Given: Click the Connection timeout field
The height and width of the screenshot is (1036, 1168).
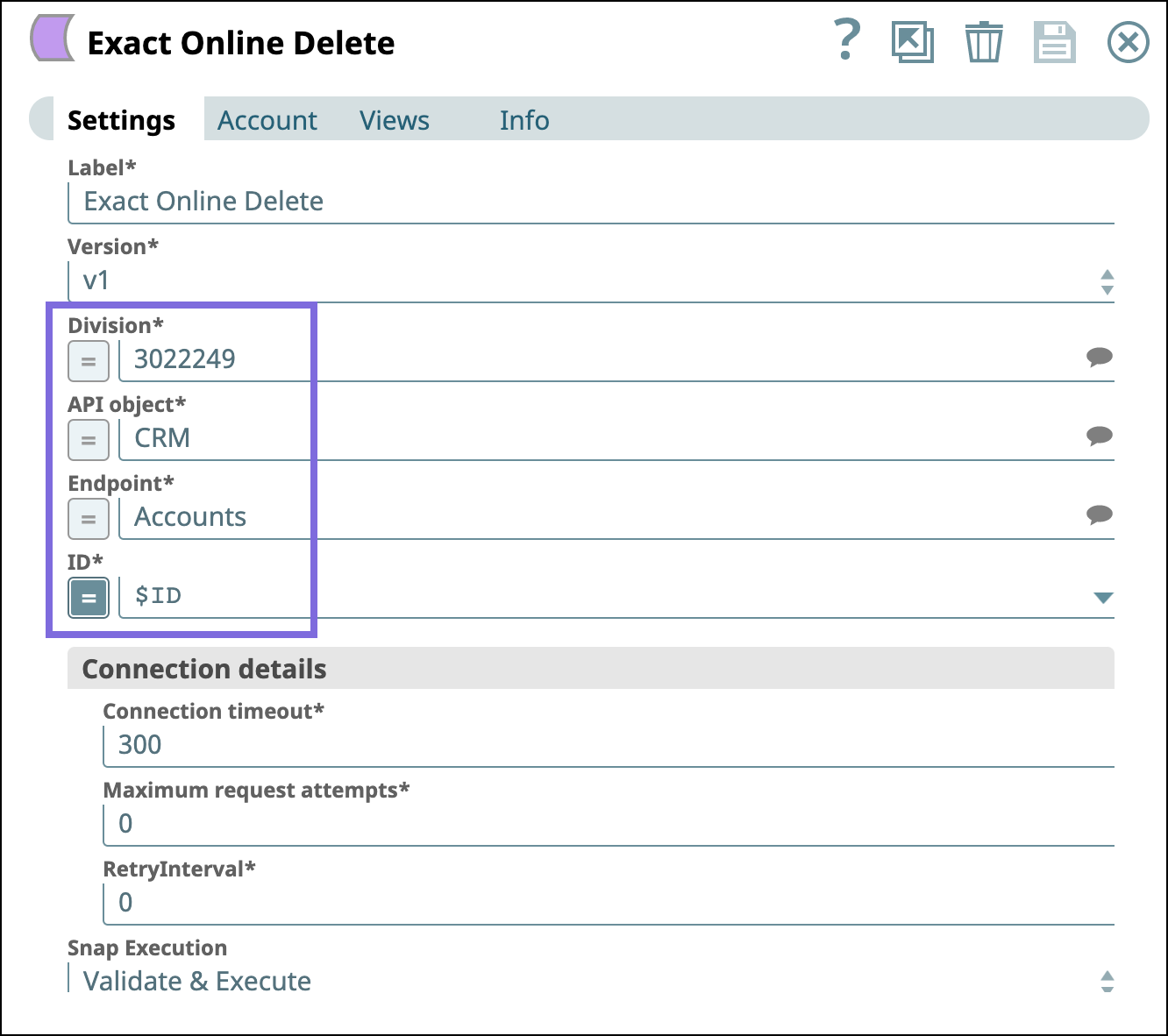Looking at the screenshot, I should point(609,746).
